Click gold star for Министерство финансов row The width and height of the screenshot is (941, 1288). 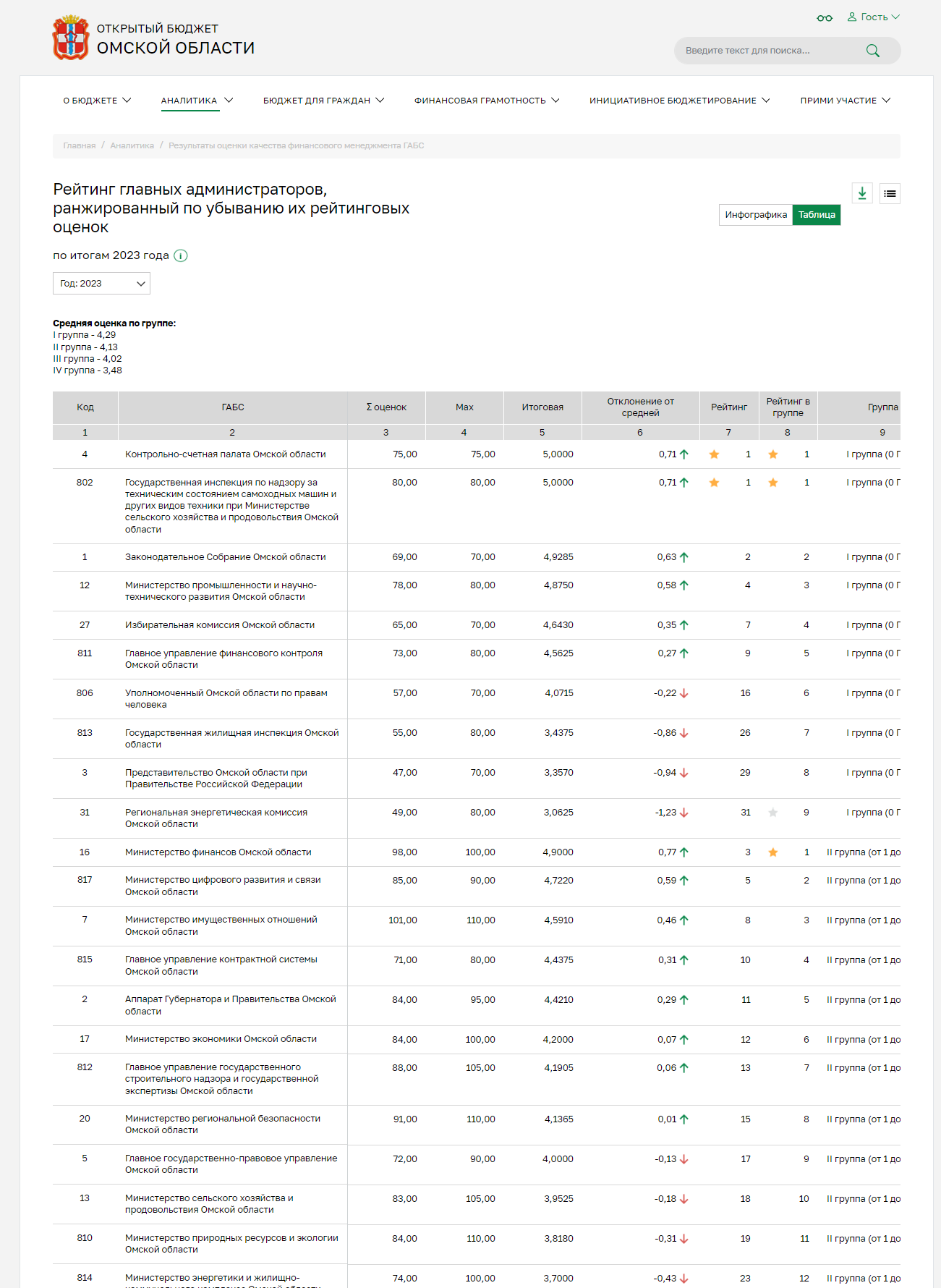coord(772,852)
